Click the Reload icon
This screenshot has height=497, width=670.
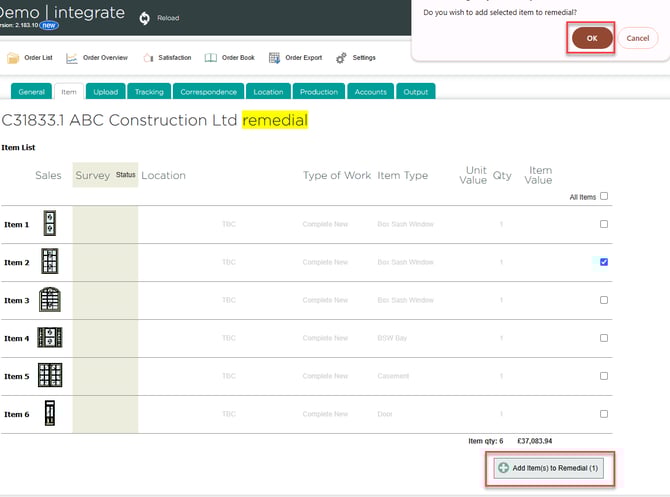coord(145,18)
